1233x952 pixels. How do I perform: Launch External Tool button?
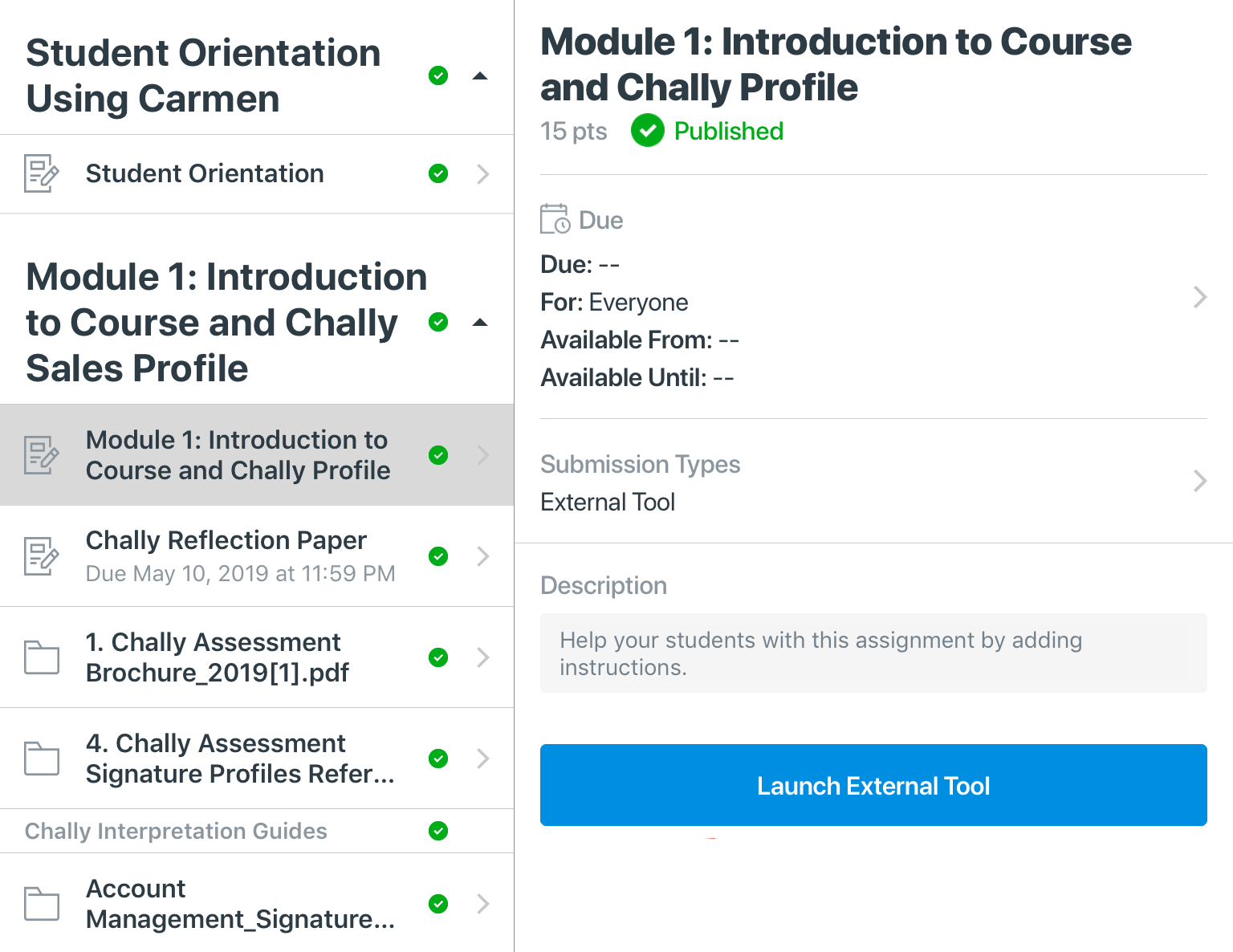point(873,785)
